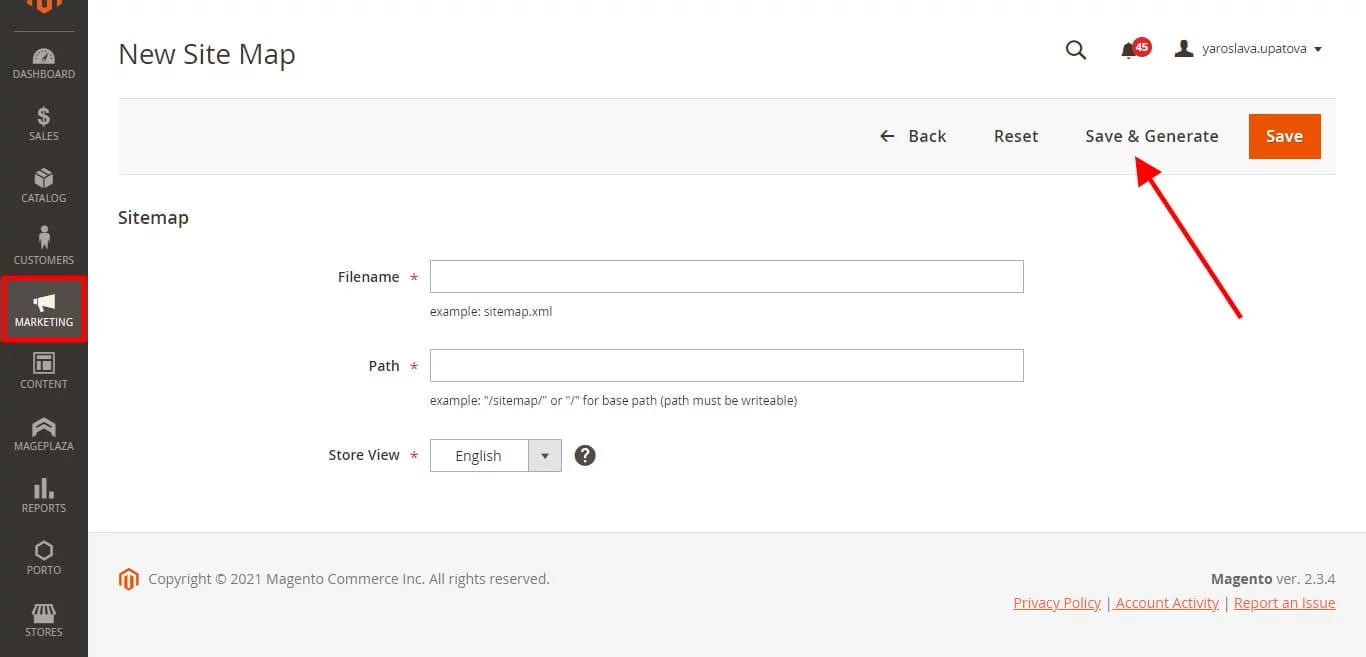Open the notifications bell with 45 alerts
The height and width of the screenshot is (657, 1366).
(x=1133, y=49)
